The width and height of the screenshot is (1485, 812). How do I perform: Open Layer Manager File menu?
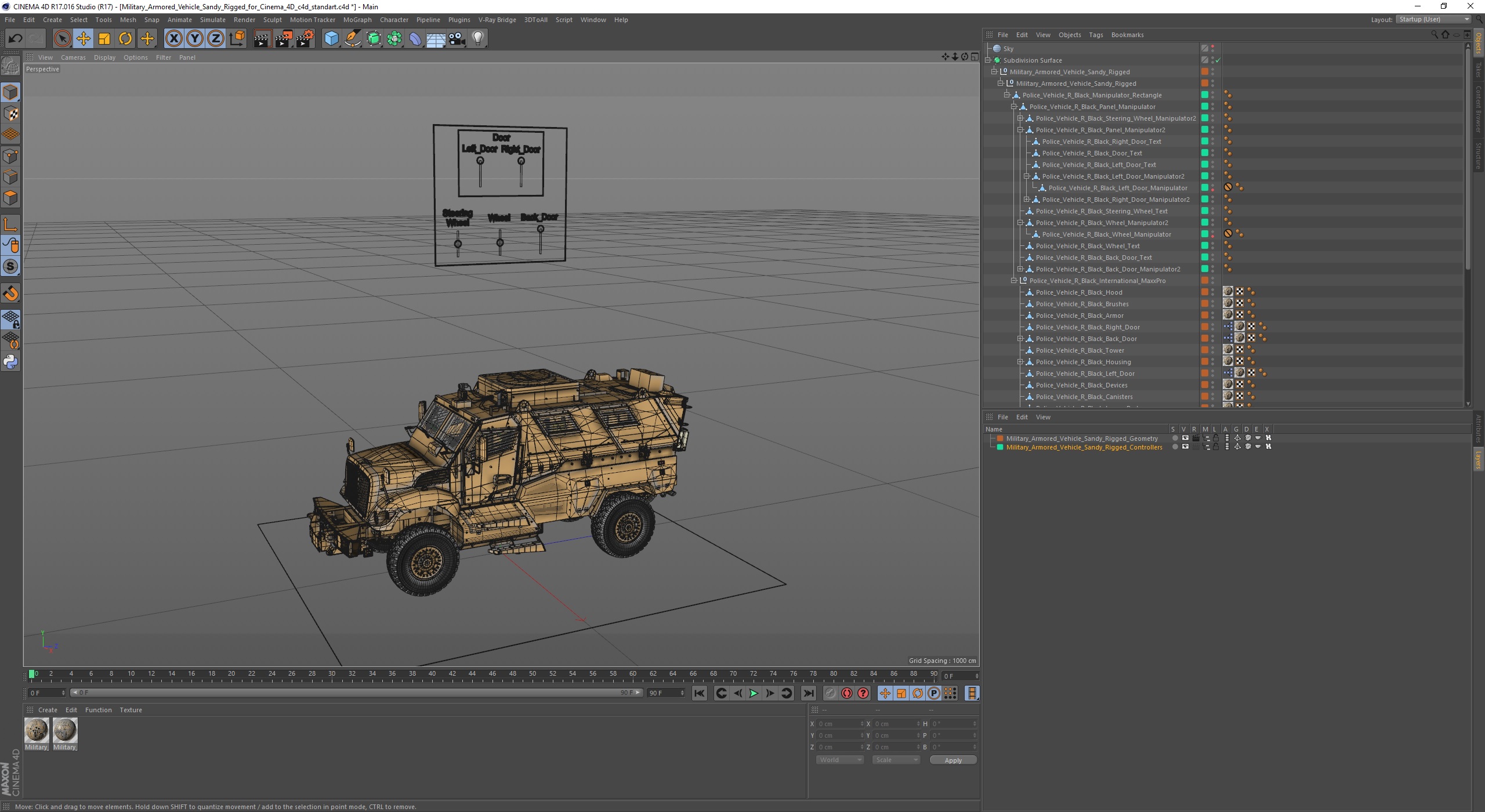coord(1002,417)
